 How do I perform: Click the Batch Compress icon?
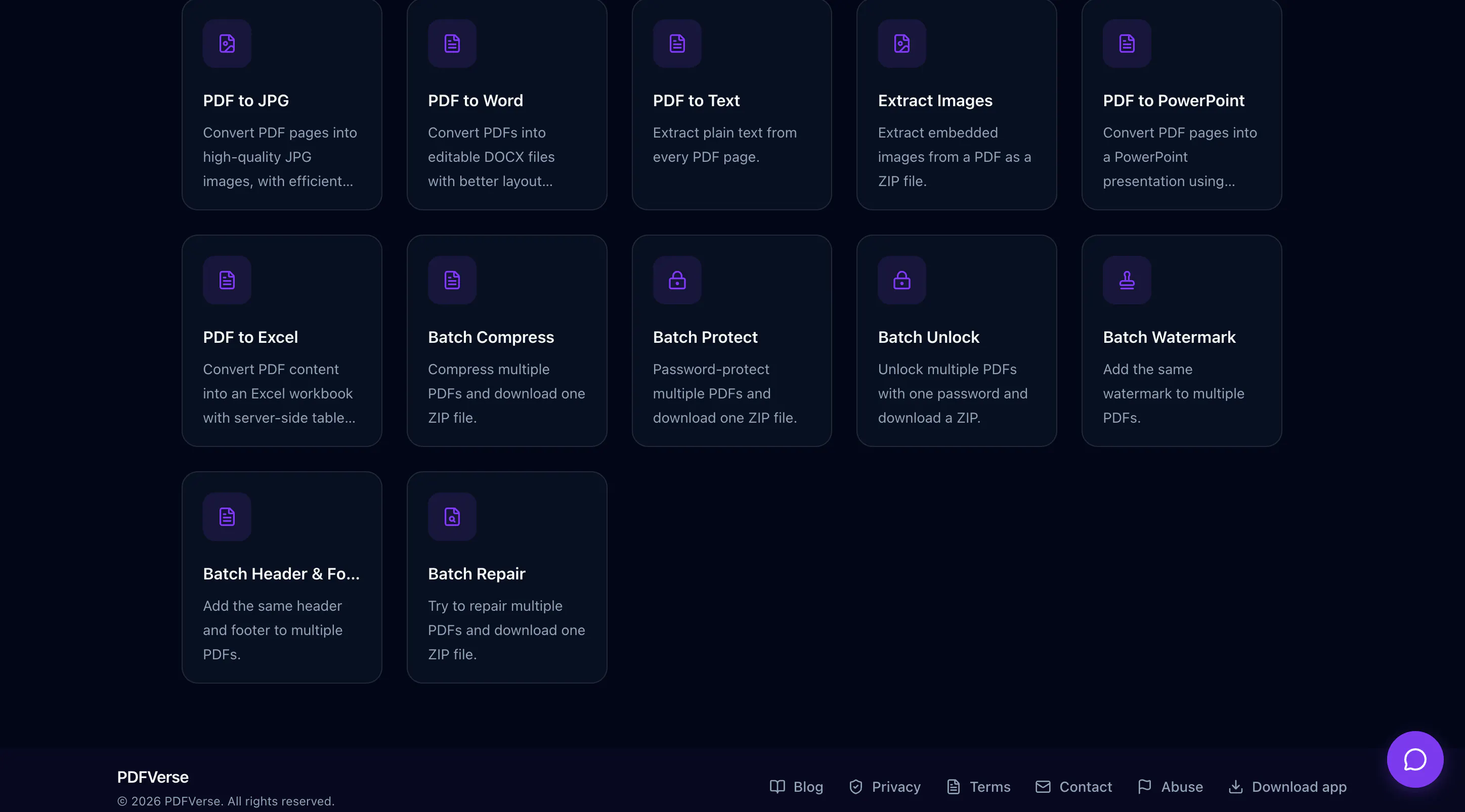[452, 280]
